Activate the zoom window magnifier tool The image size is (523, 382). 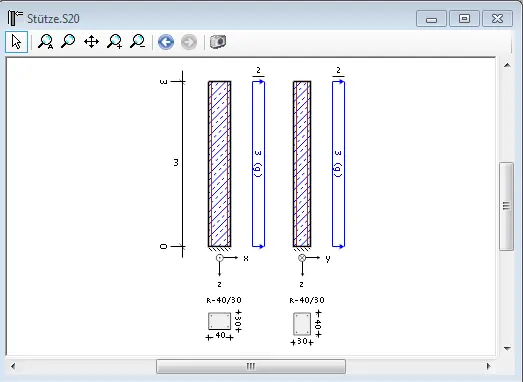[x=68, y=42]
